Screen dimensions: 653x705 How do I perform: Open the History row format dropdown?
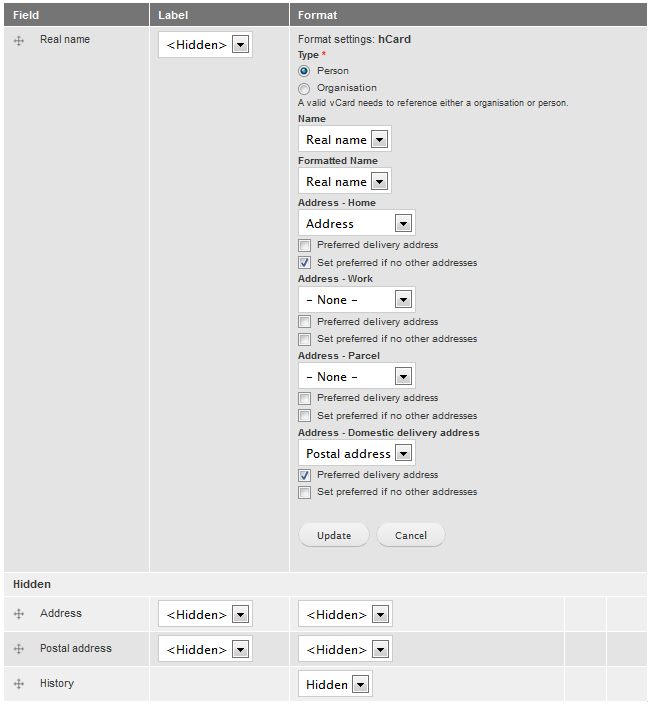click(335, 685)
